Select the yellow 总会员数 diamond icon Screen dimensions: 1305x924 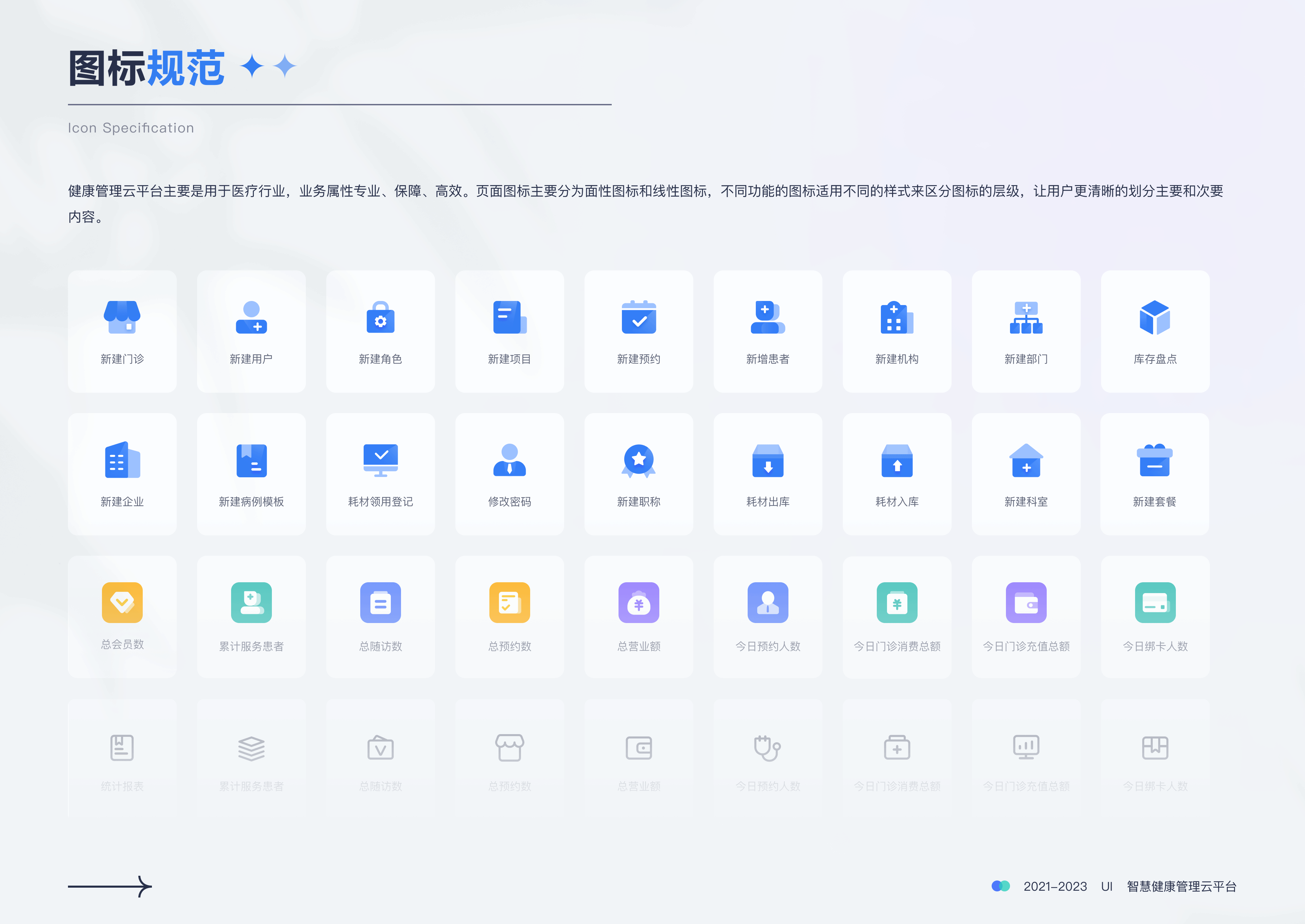122,603
